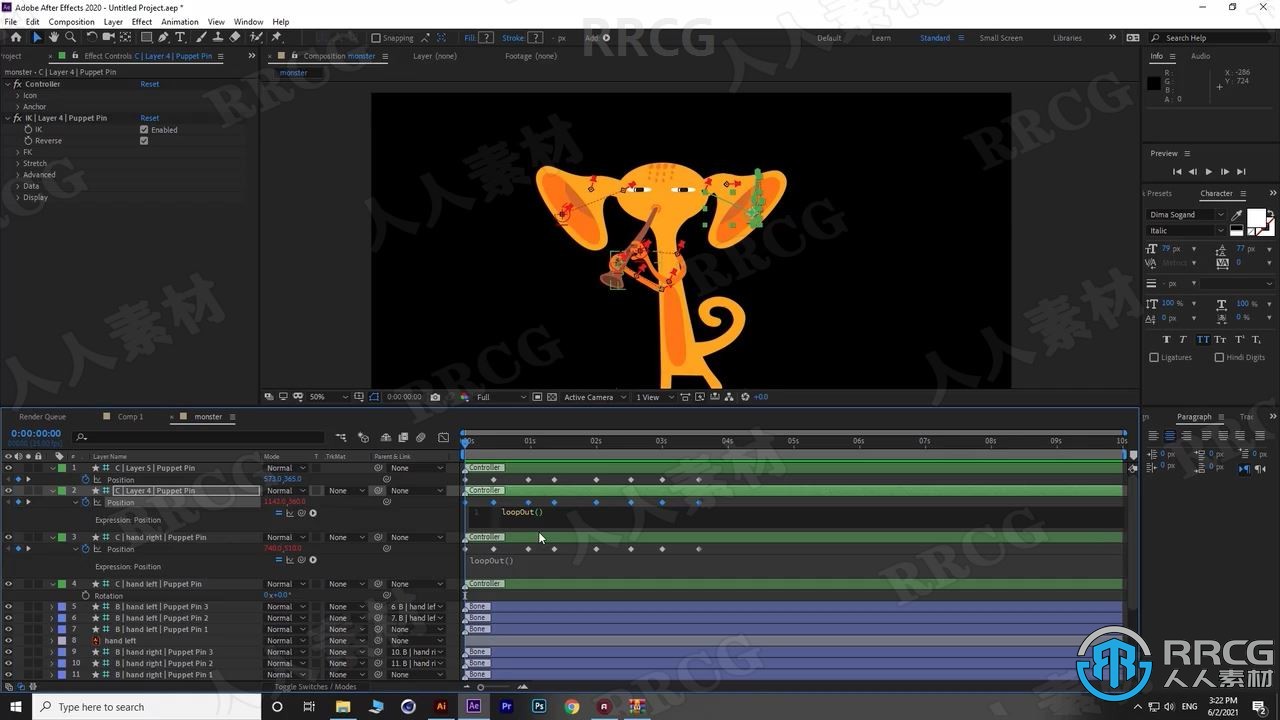Viewport: 1280px width, 720px height.
Task: Select the Small Screen workspace
Action: 1001,38
